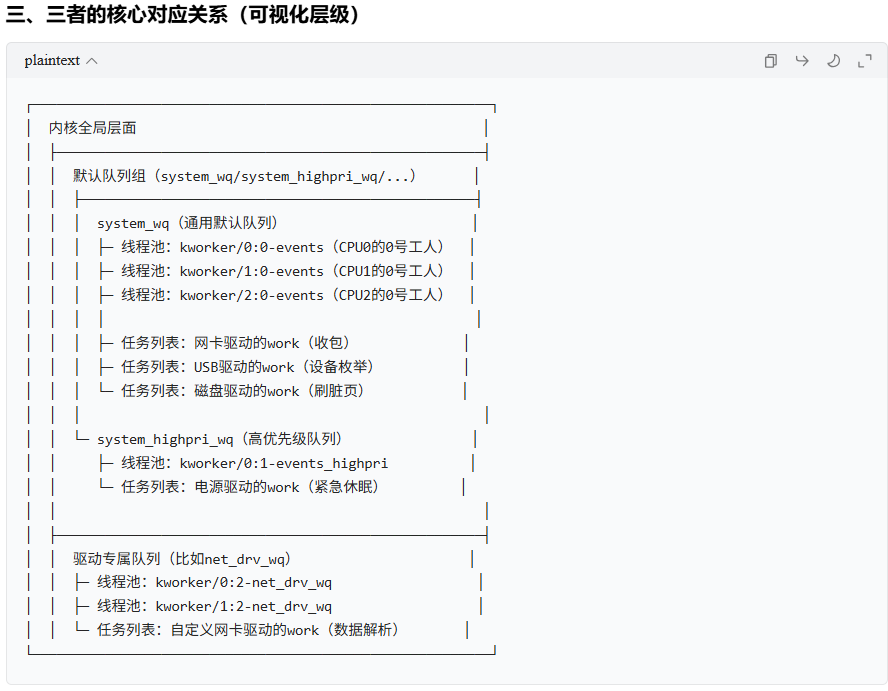Click the plaintext language label
The image size is (888, 691).
point(52,61)
